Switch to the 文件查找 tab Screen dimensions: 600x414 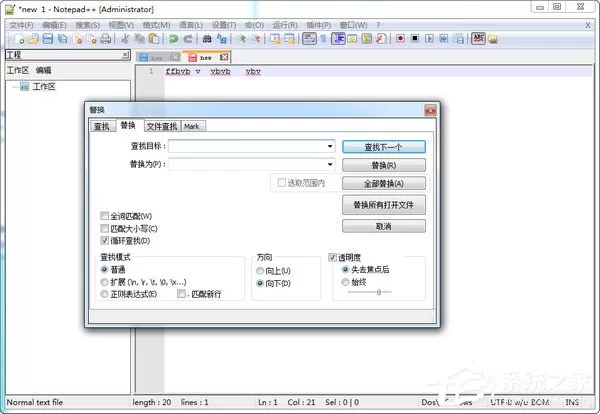162,126
